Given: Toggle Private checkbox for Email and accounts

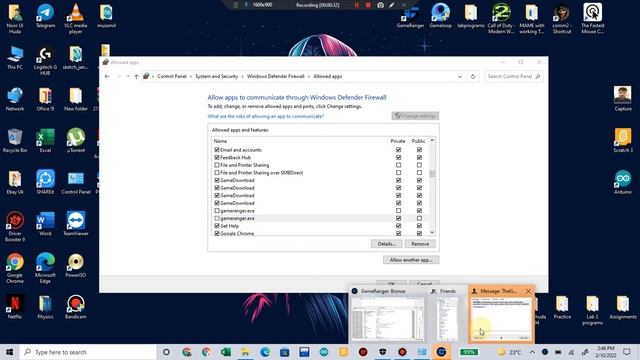Looking at the screenshot, I should click(398, 150).
